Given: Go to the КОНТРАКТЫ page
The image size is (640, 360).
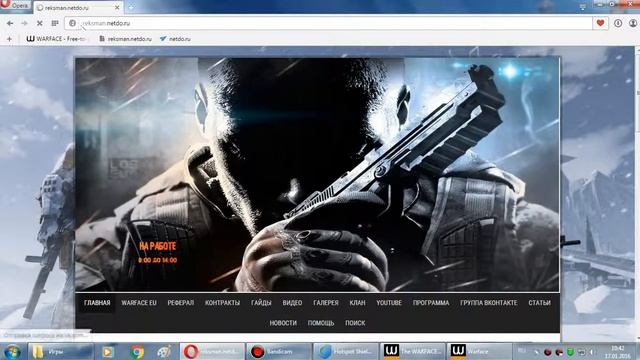Looking at the screenshot, I should pos(222,303).
